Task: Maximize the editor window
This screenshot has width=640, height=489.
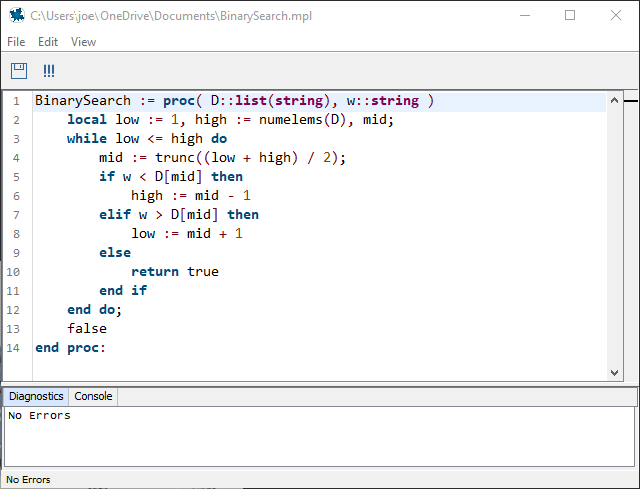Action: coord(570,15)
